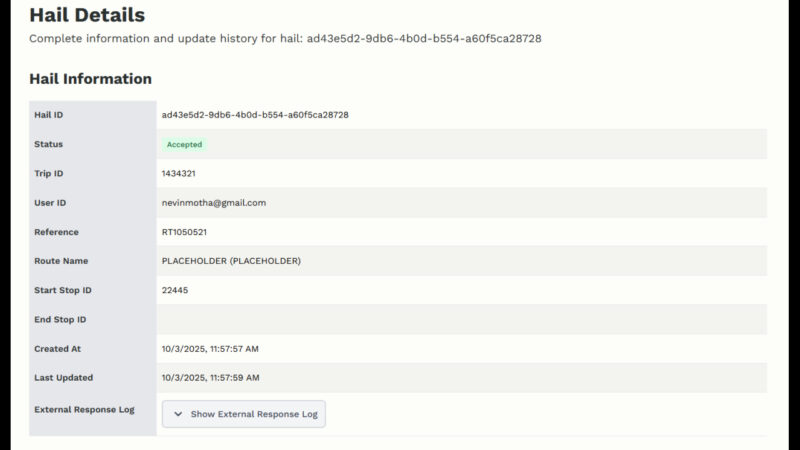Click the Route Name row label

click(61, 261)
